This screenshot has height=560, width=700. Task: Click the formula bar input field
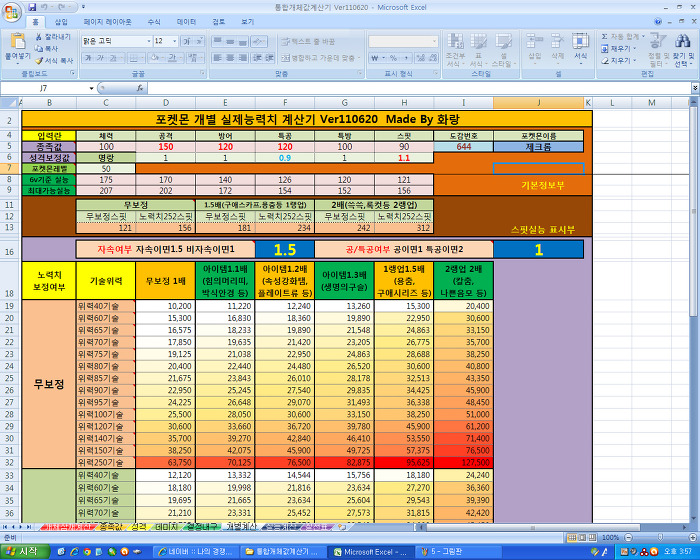click(400, 88)
